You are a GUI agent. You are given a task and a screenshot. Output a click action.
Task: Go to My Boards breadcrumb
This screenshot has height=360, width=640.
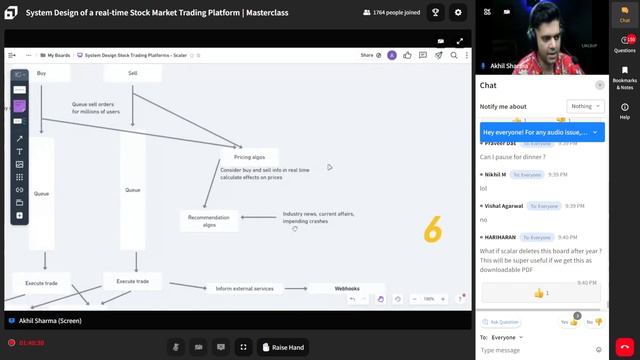[55, 55]
